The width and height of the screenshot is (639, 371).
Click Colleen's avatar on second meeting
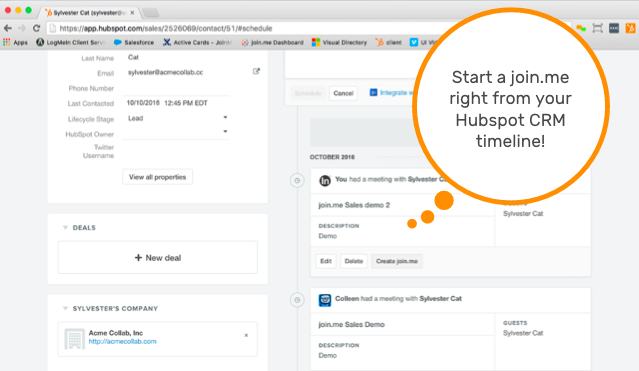coord(325,300)
